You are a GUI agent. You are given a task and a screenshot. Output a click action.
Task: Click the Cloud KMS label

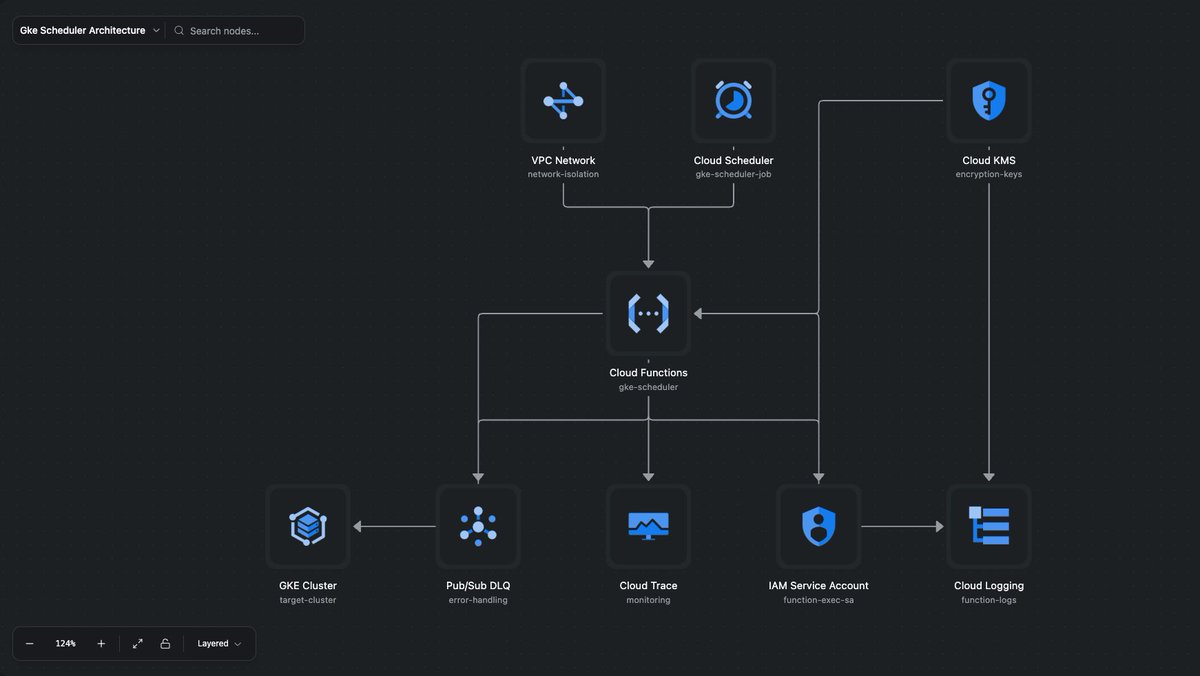pos(989,161)
